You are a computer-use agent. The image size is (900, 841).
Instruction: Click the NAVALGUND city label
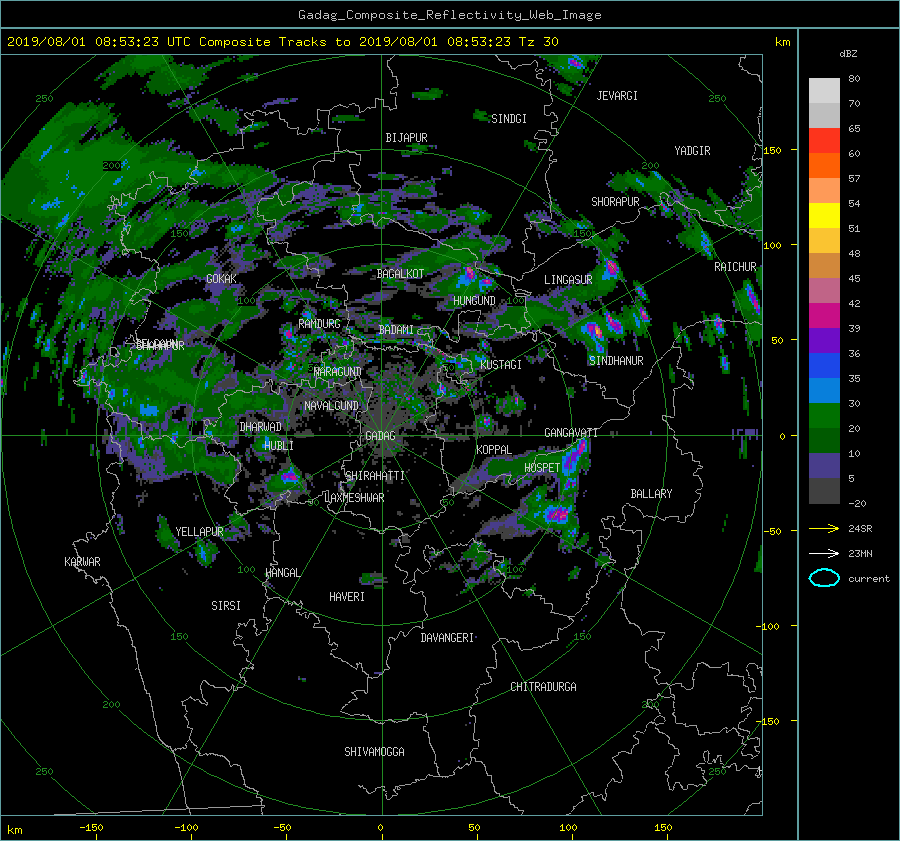click(x=331, y=406)
